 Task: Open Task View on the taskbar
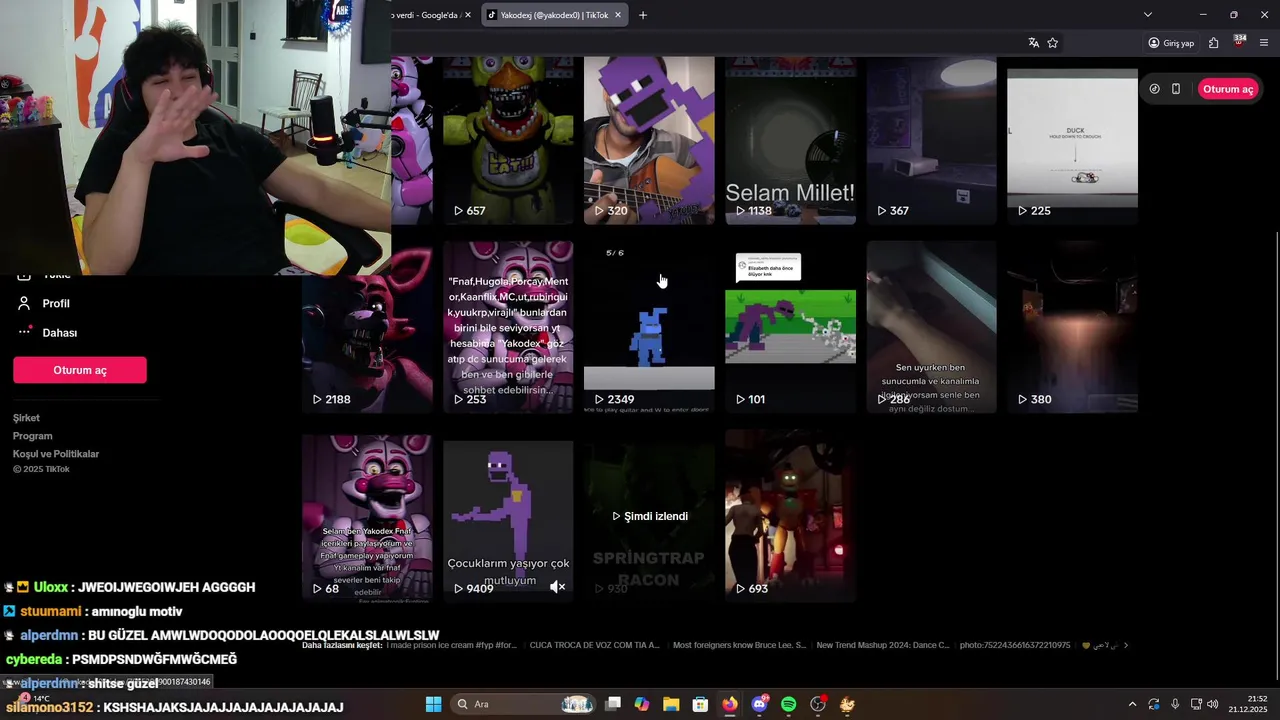(613, 704)
